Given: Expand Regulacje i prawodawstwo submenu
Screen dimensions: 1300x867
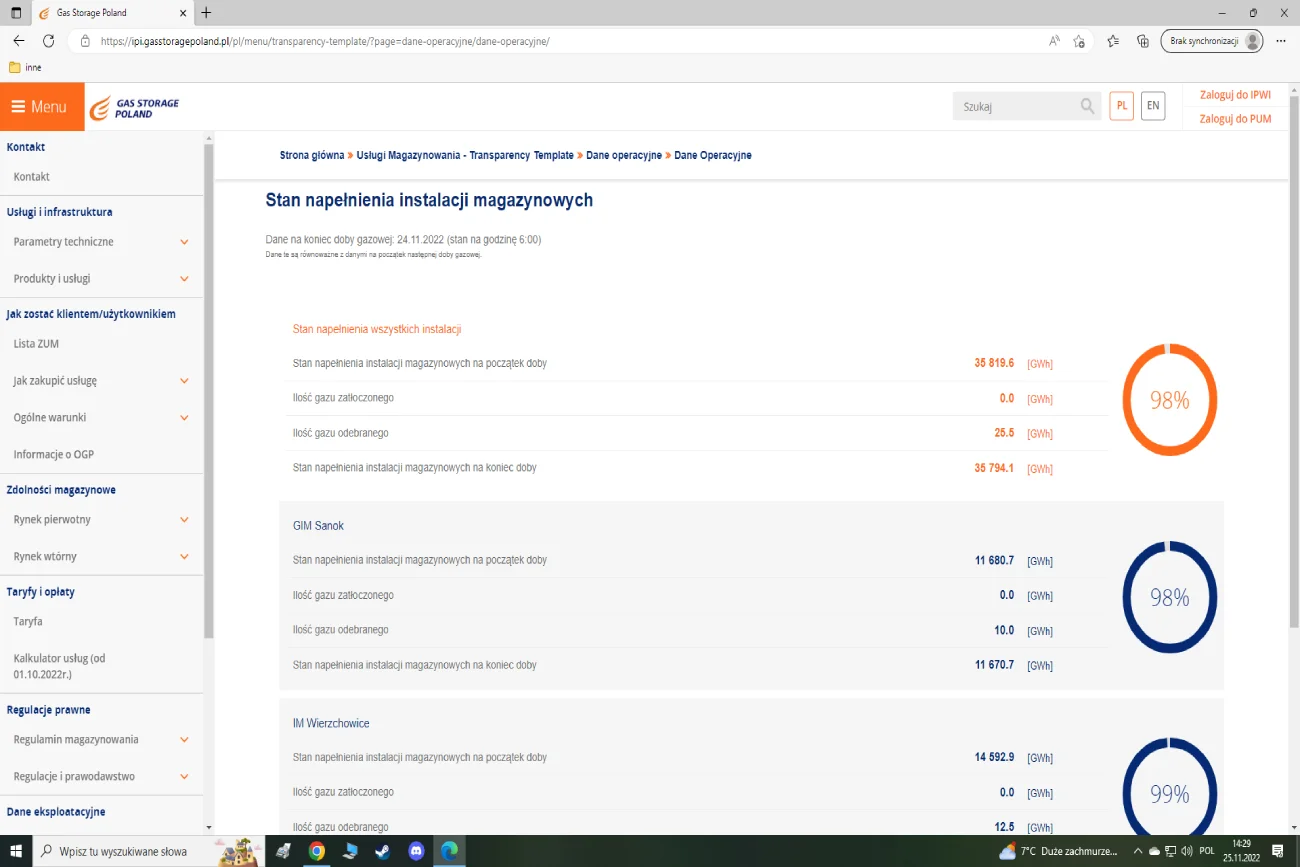Looking at the screenshot, I should click(184, 777).
